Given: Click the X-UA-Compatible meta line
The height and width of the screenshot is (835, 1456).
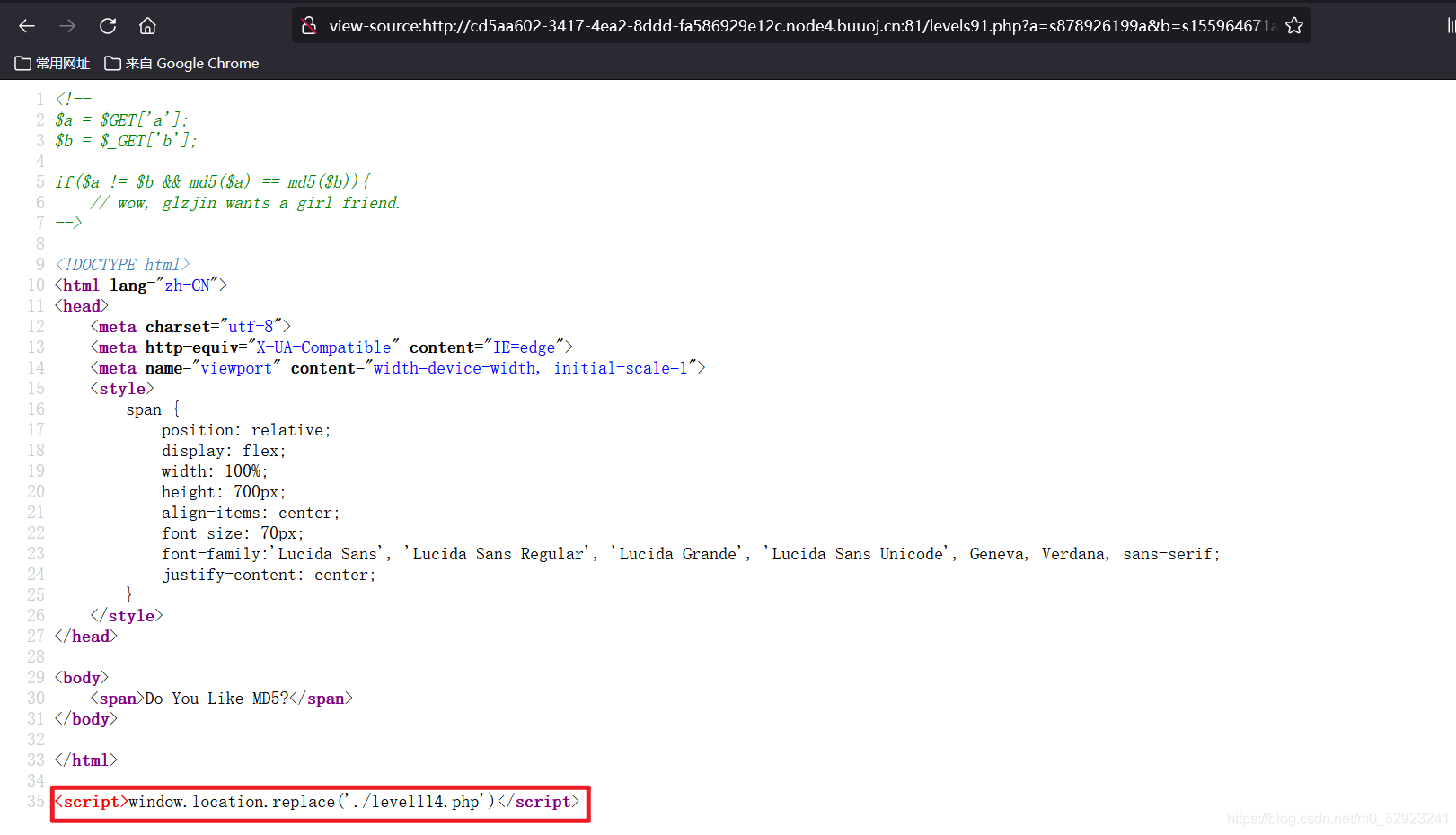Looking at the screenshot, I should (x=331, y=347).
